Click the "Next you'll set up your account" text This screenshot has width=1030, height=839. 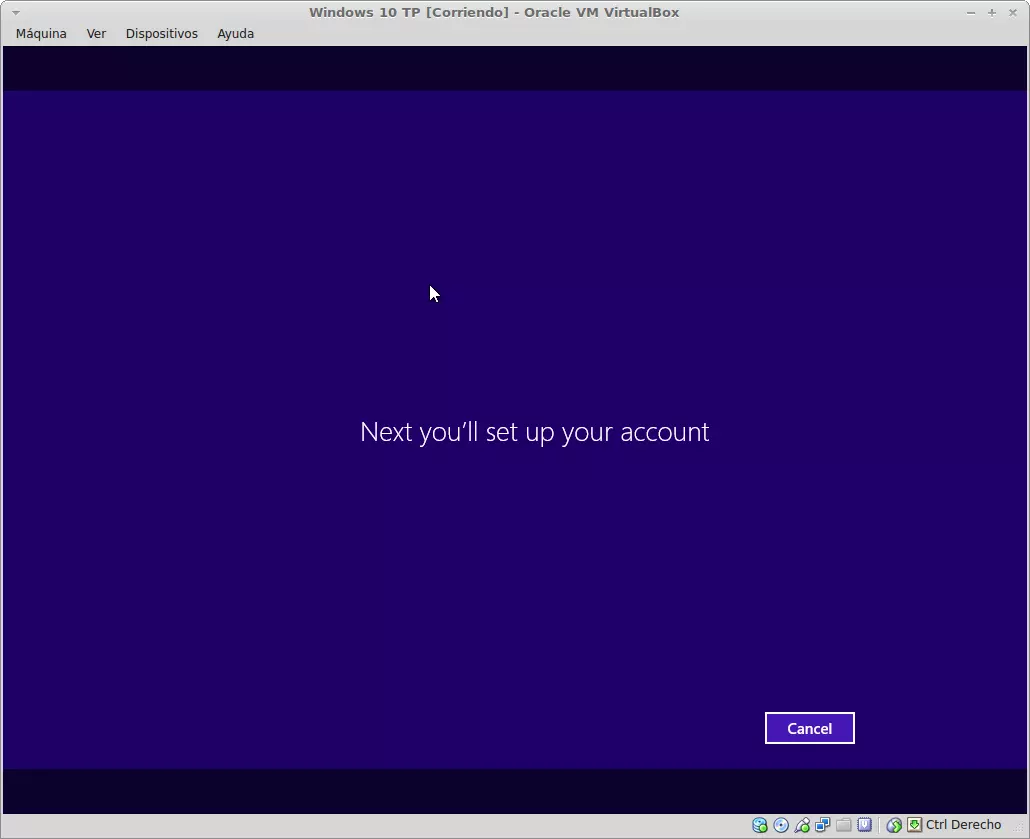534,432
